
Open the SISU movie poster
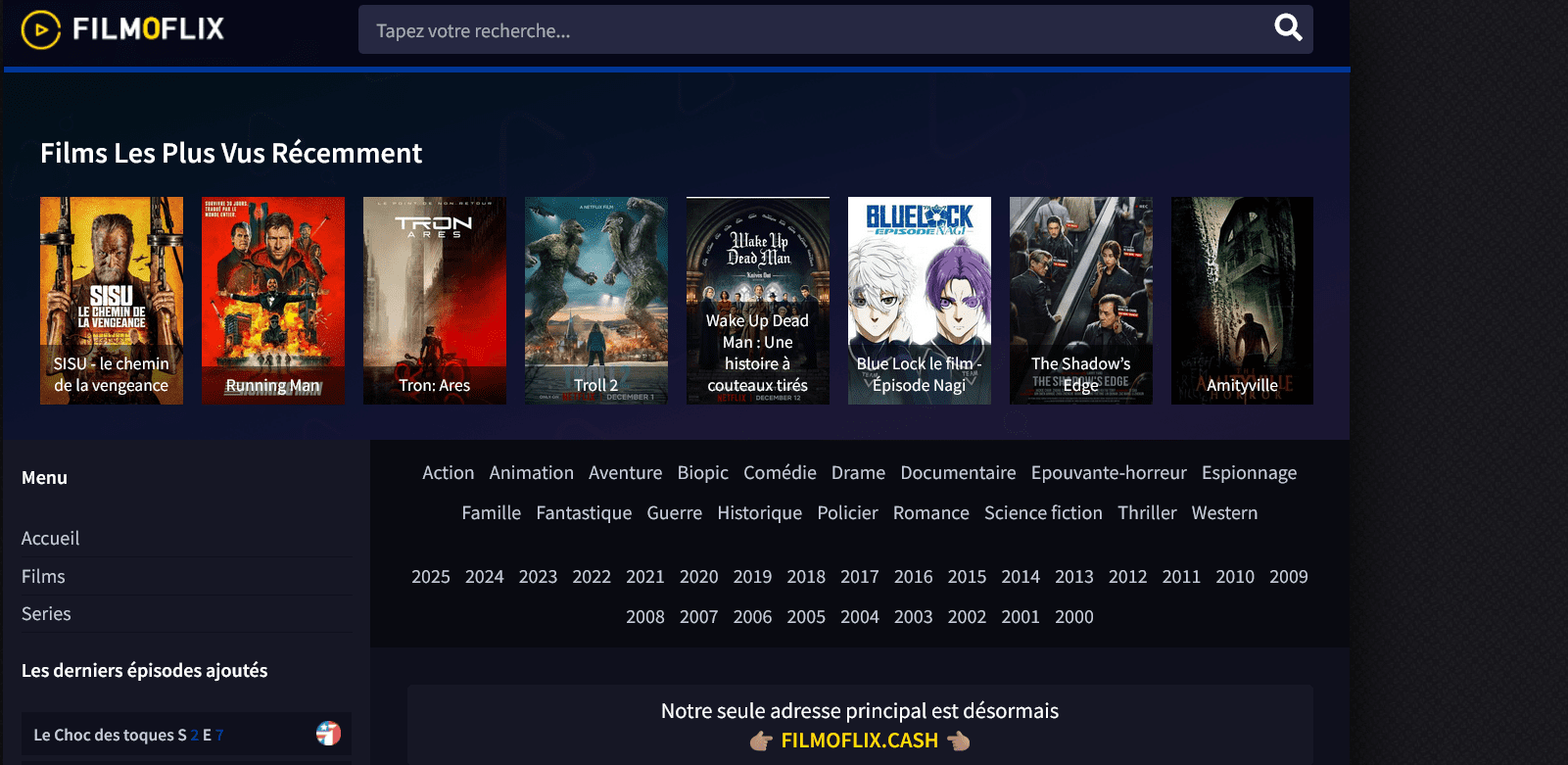point(111,300)
